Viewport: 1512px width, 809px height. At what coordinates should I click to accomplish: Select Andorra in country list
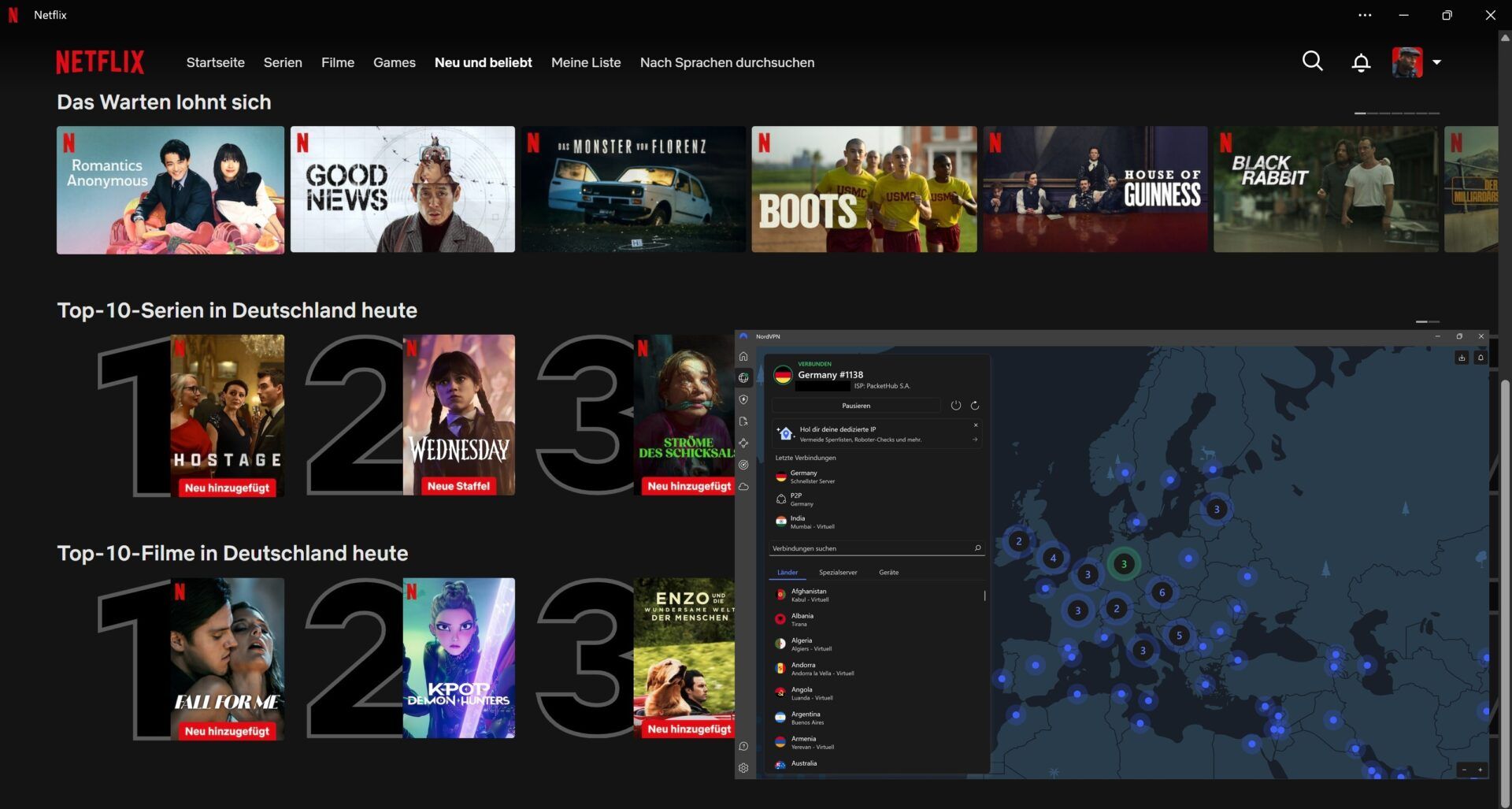pyautogui.click(x=876, y=668)
